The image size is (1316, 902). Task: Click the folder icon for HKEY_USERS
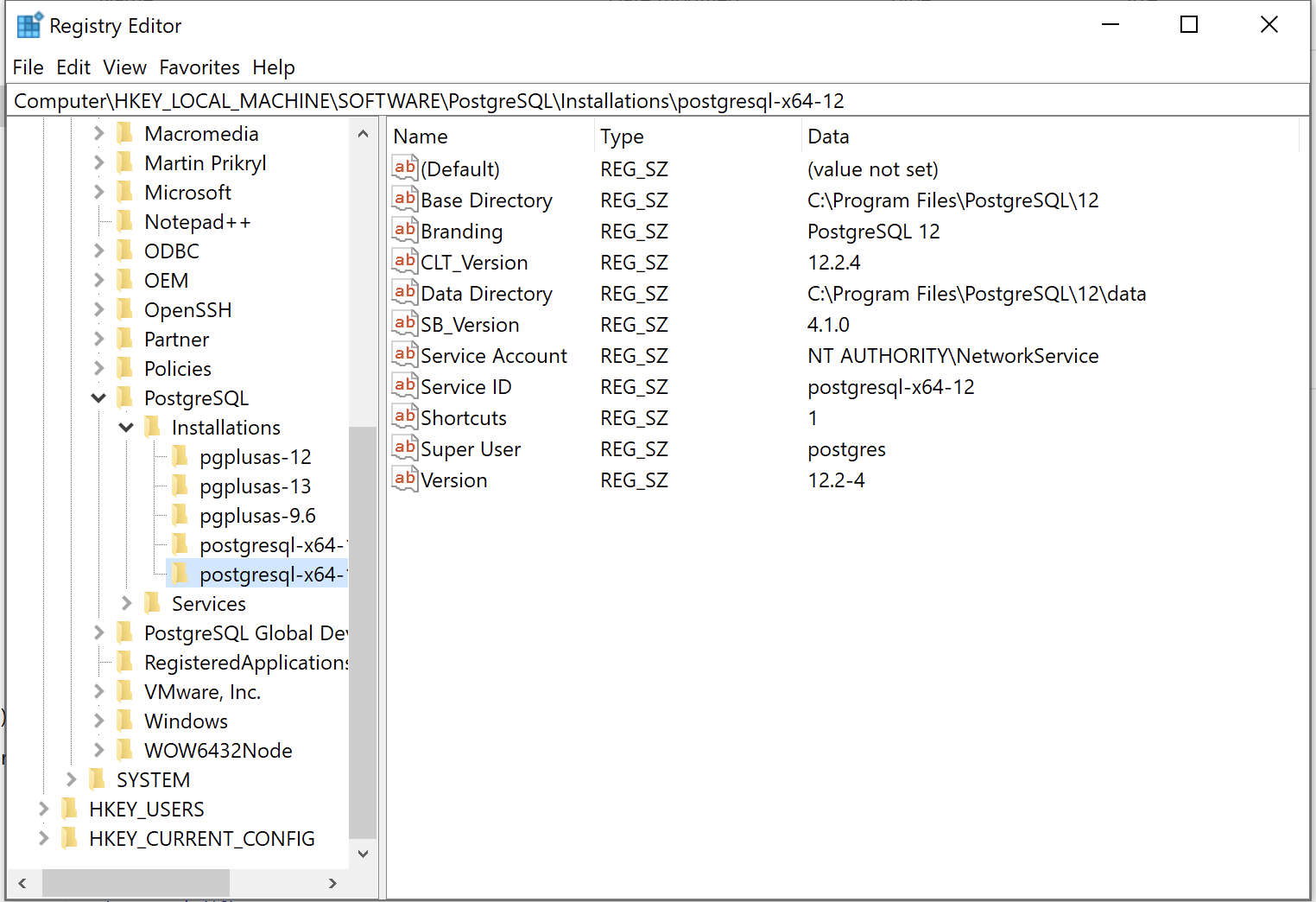(x=70, y=809)
